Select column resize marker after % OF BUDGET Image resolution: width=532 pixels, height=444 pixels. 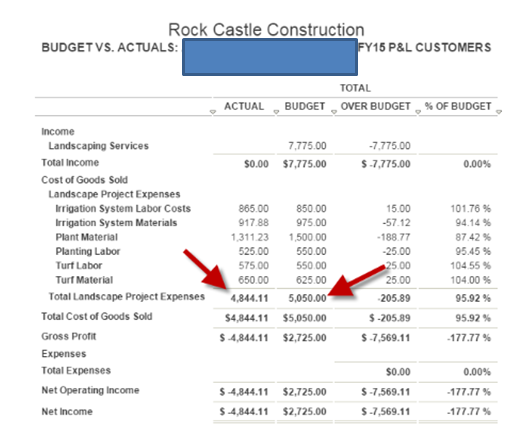499,112
